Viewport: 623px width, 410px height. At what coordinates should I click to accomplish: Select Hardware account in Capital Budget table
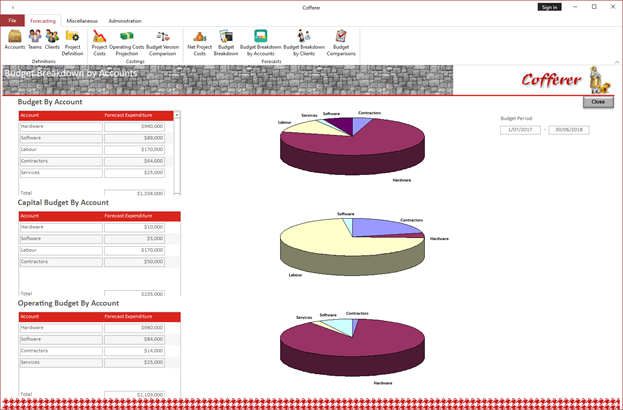61,227
